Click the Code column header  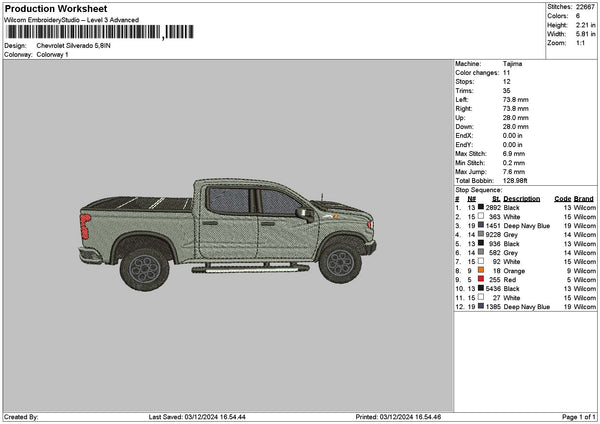tap(562, 198)
